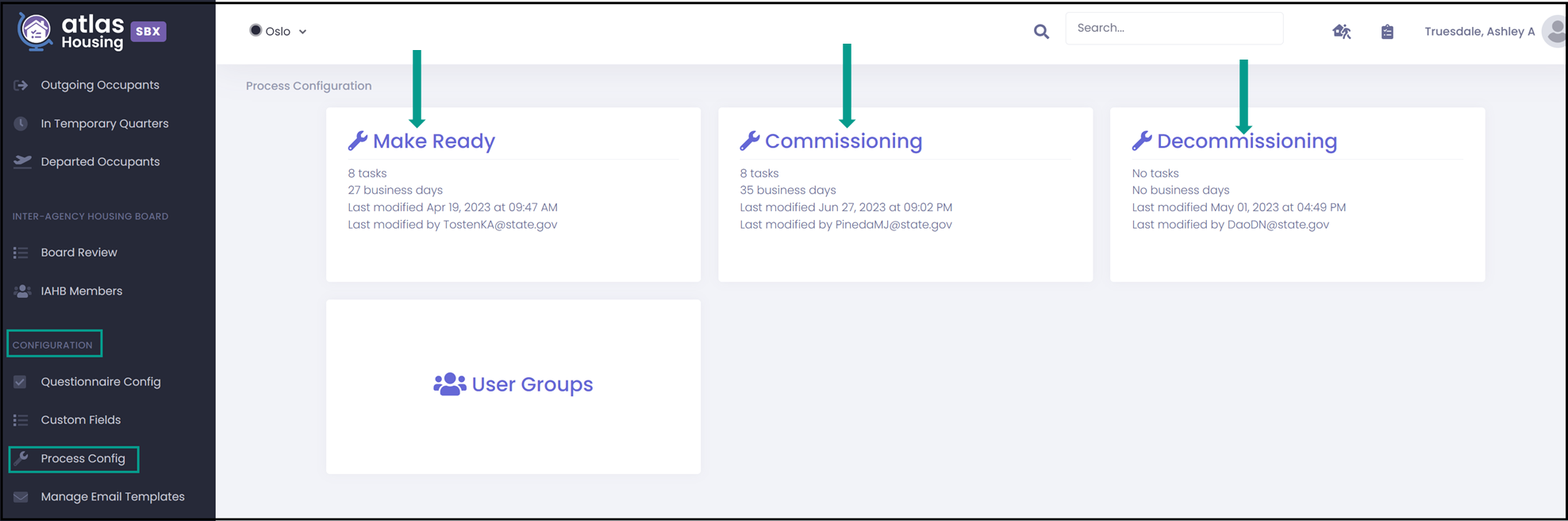Click the INTER-AGENCY HOUSING BOARD section label

[x=90, y=216]
